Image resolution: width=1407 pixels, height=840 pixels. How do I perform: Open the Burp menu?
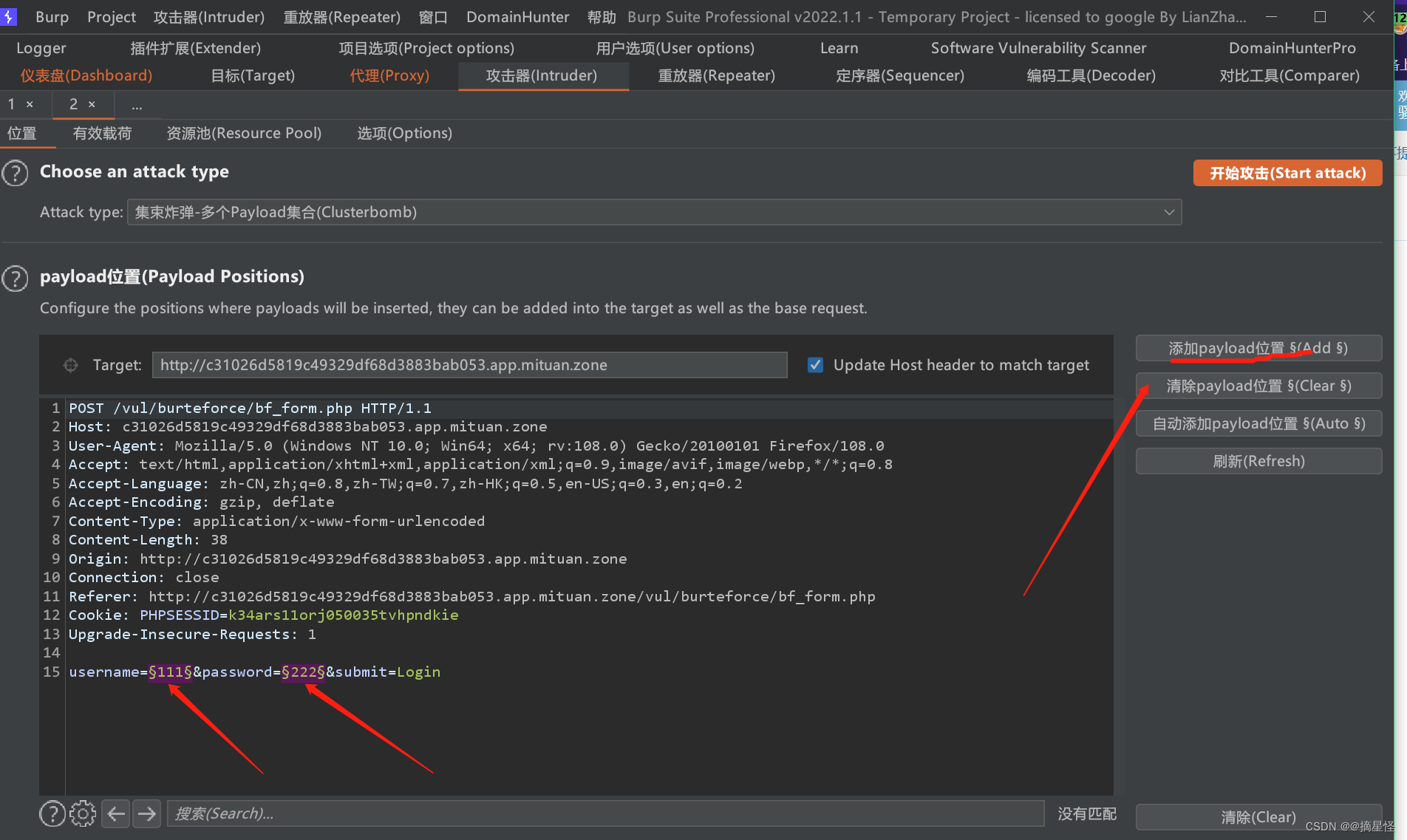52,17
